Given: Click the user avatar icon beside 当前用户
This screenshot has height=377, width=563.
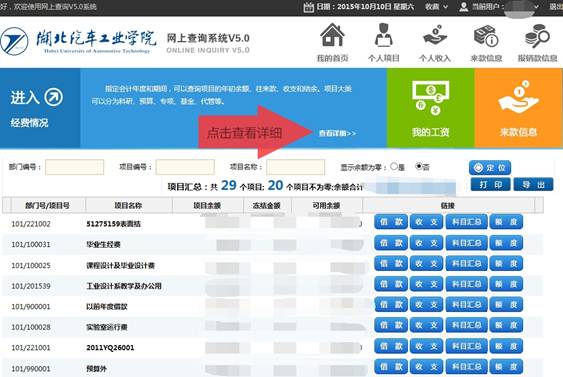Looking at the screenshot, I should click(x=464, y=7).
